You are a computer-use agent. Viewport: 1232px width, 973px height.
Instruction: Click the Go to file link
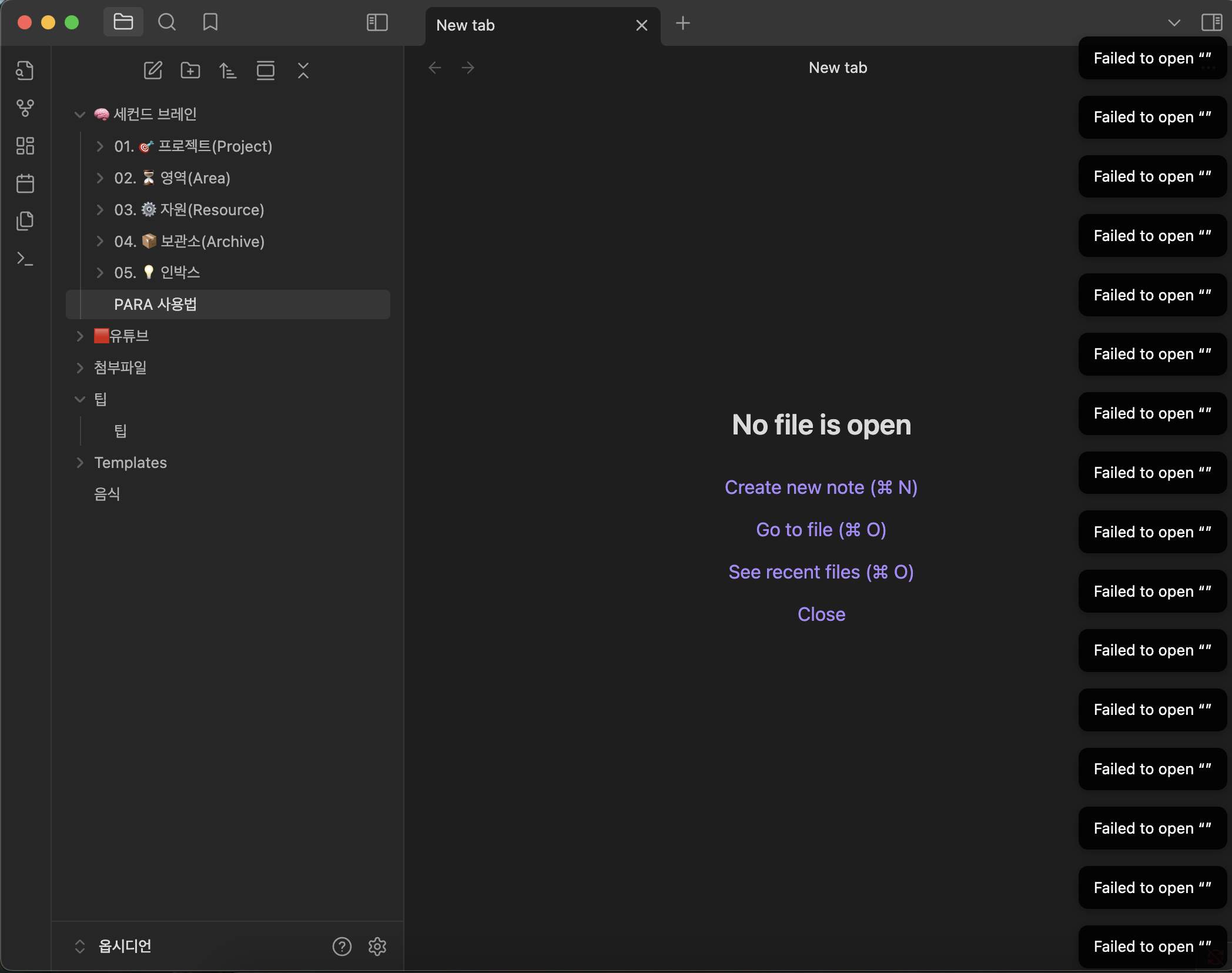pyautogui.click(x=821, y=530)
